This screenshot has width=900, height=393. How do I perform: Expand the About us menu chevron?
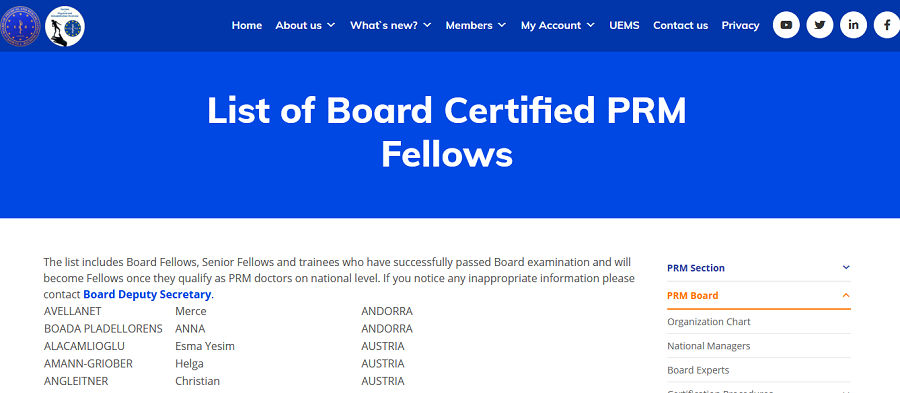click(331, 25)
